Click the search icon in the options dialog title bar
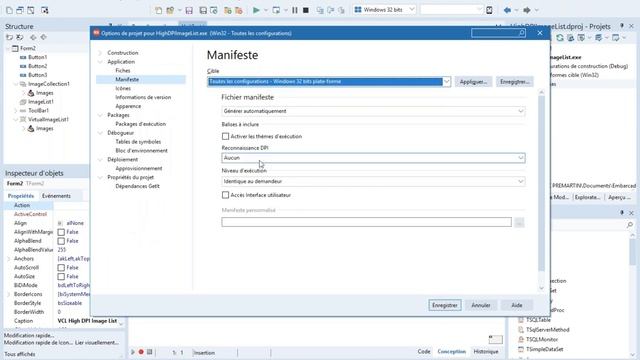 click(522, 33)
